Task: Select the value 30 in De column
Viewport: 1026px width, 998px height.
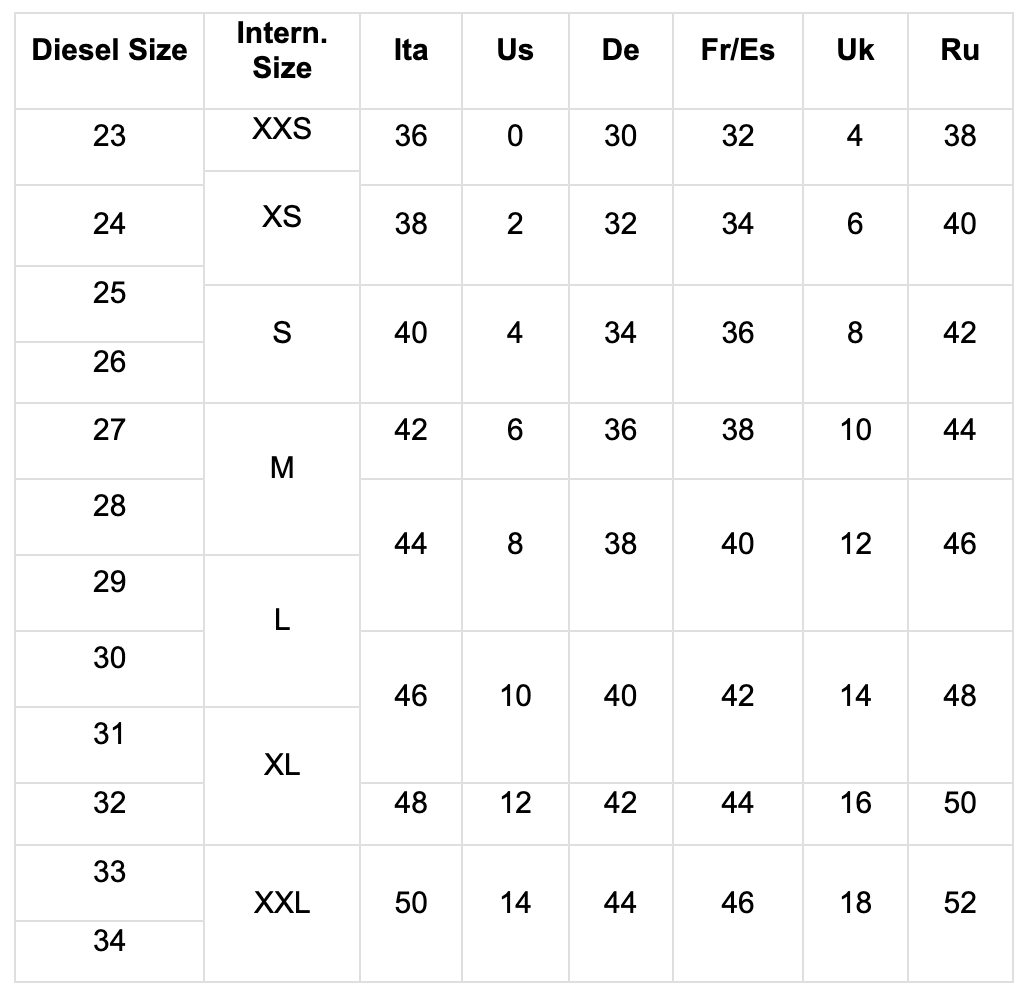Action: pos(620,136)
